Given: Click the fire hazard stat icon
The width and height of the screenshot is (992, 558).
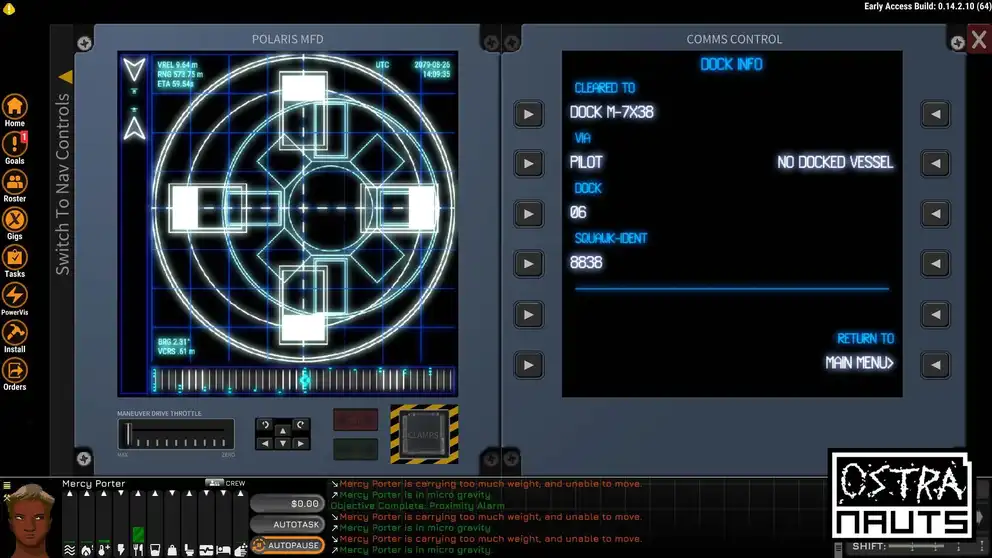Looking at the screenshot, I should pyautogui.click(x=87, y=550).
